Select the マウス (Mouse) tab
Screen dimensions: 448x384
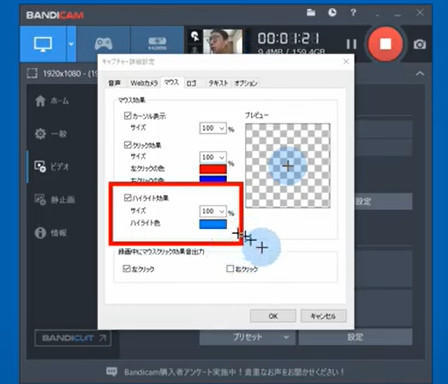click(172, 82)
